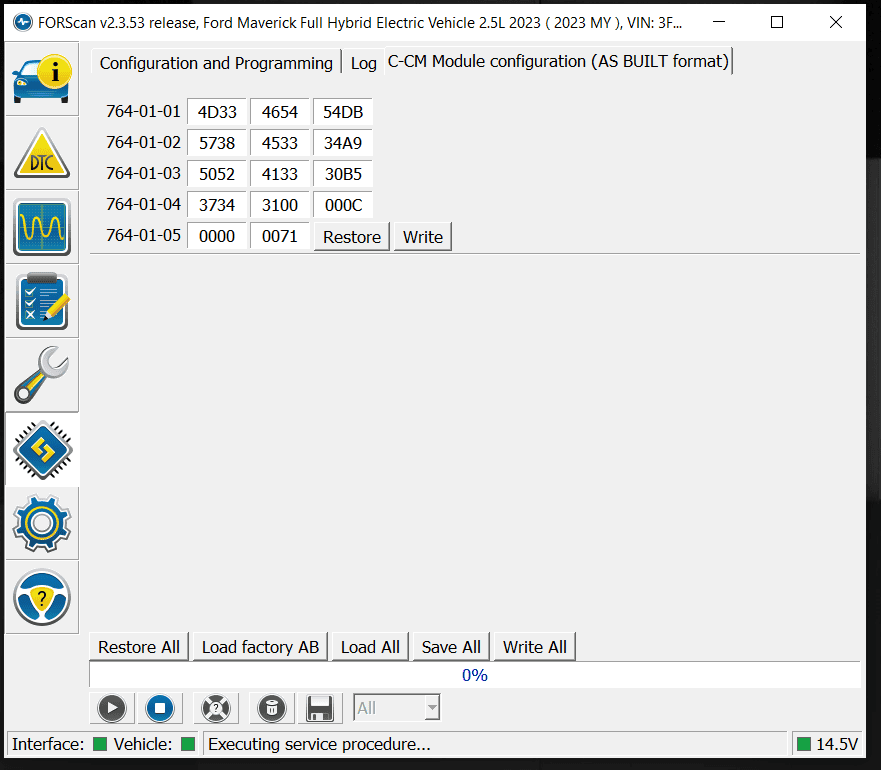Click the Load All button
Screen dimensions: 881x770
[x=370, y=647]
